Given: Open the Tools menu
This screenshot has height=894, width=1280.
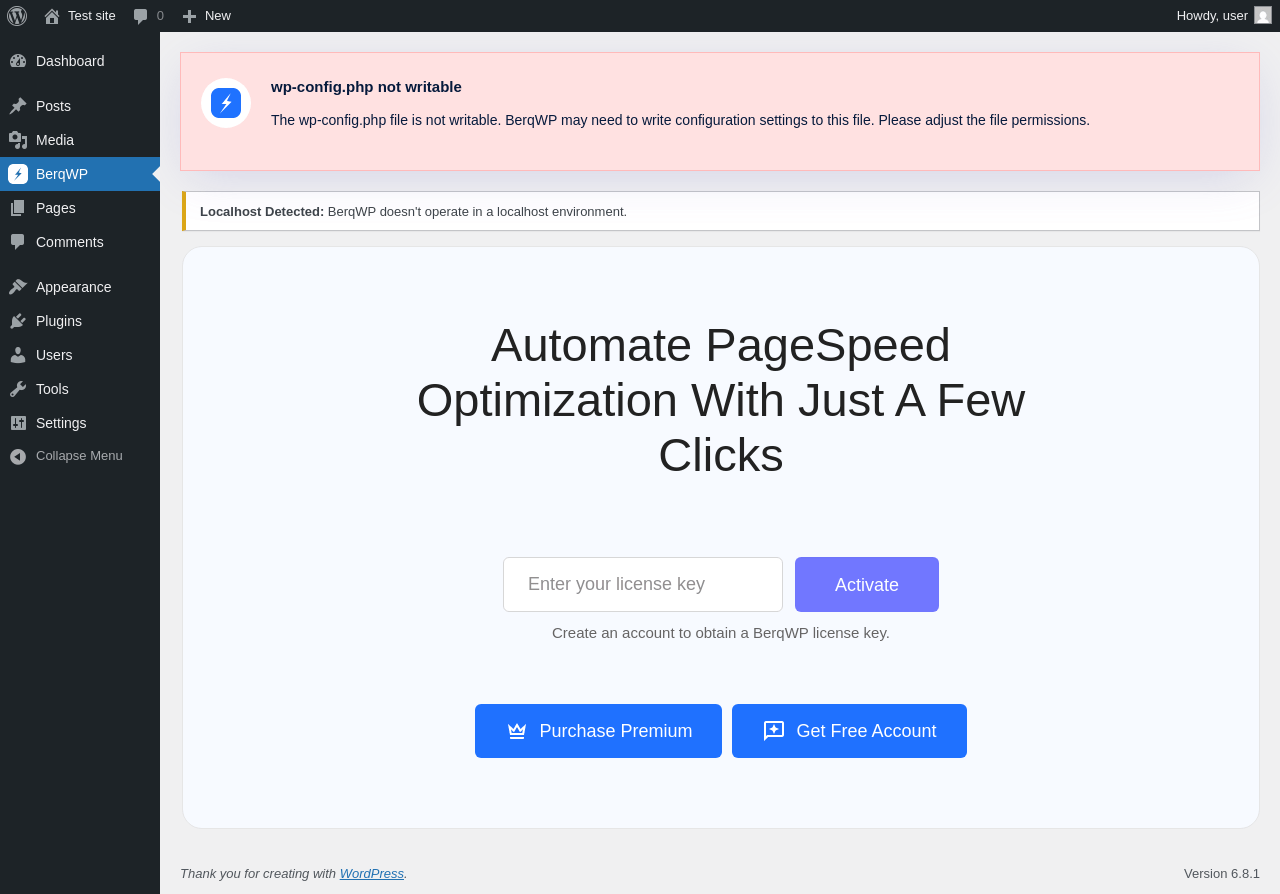Looking at the screenshot, I should 80,389.
